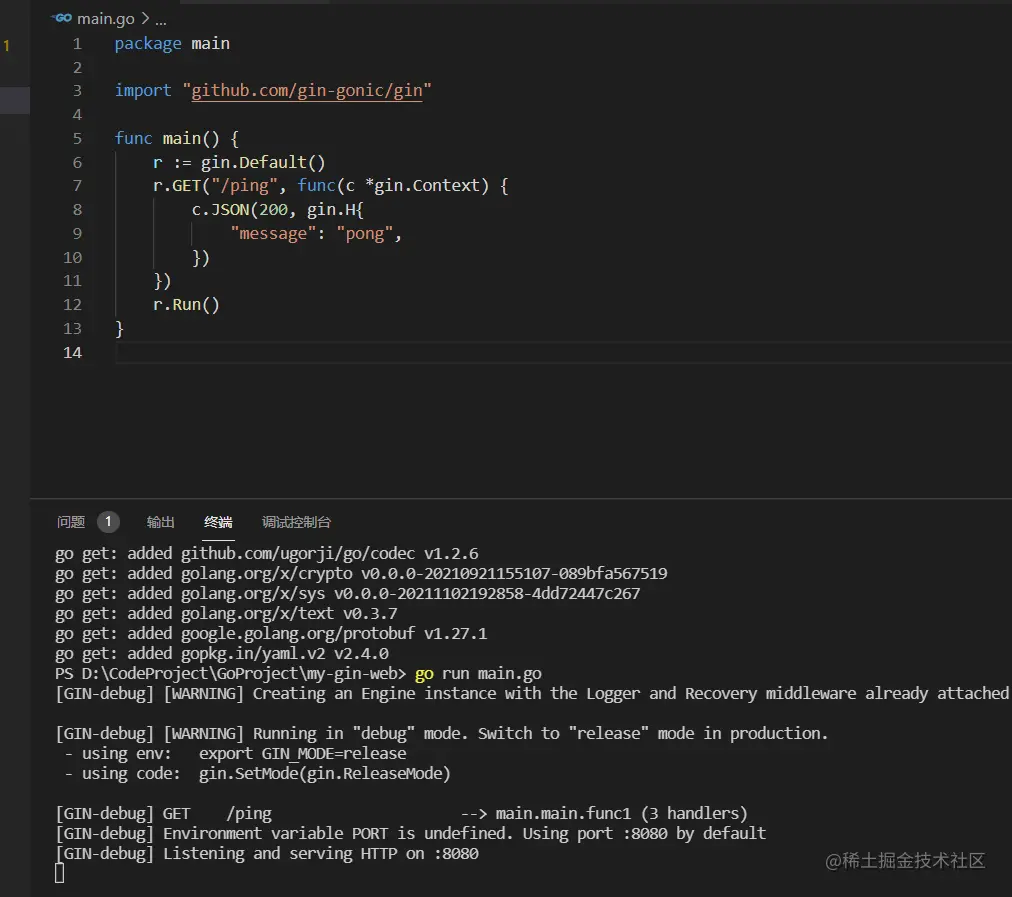Click the Go file icon in the breadcrumb
This screenshot has width=1012, height=897.
pos(62,18)
